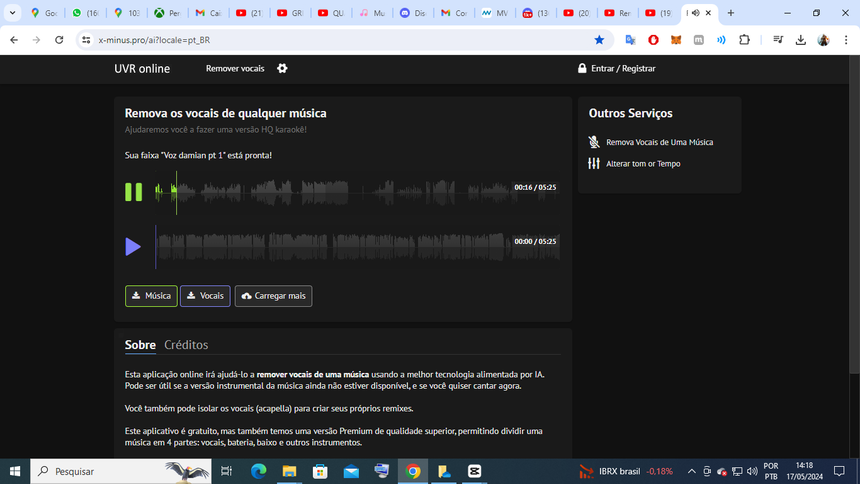This screenshot has height=484, width=860.
Task: Open Chrome downloads icon
Action: (801, 40)
